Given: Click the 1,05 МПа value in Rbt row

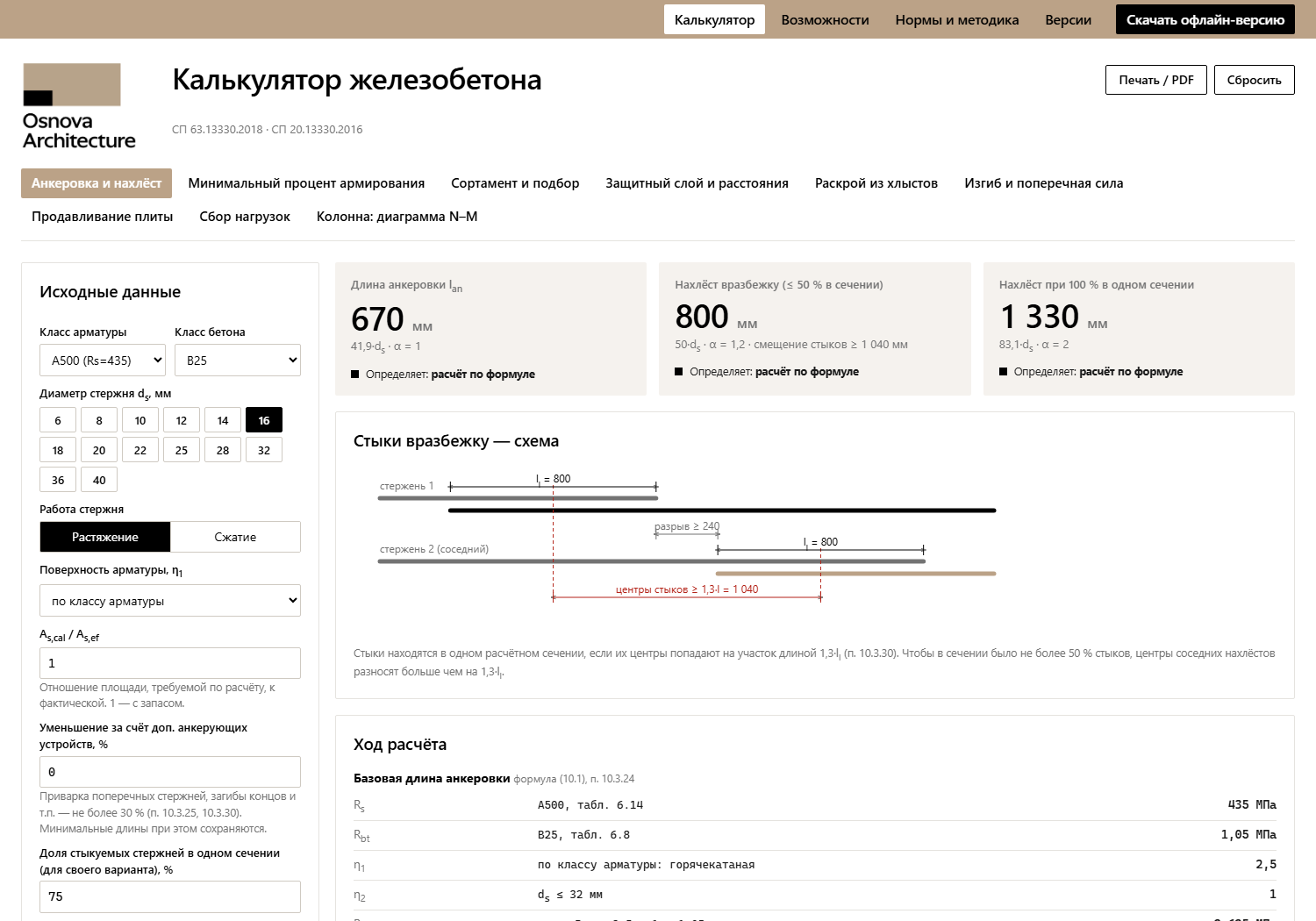Looking at the screenshot, I should click(x=1248, y=834).
